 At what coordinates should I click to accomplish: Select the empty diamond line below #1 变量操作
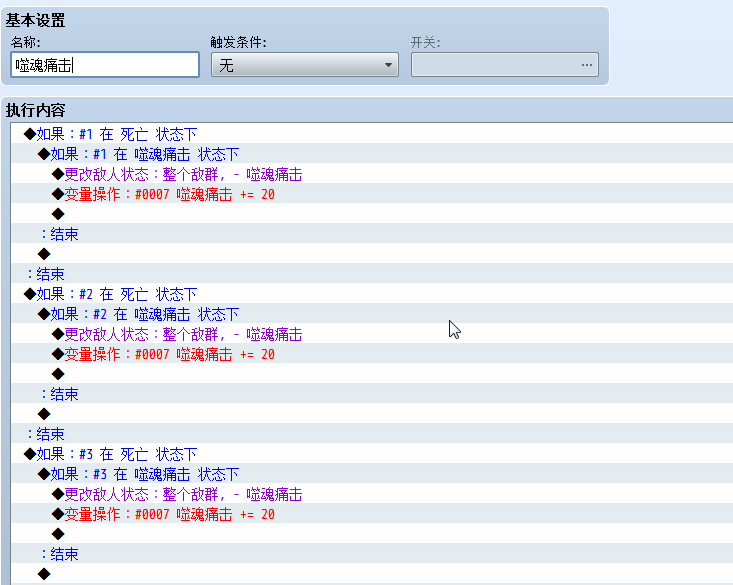pos(372,214)
